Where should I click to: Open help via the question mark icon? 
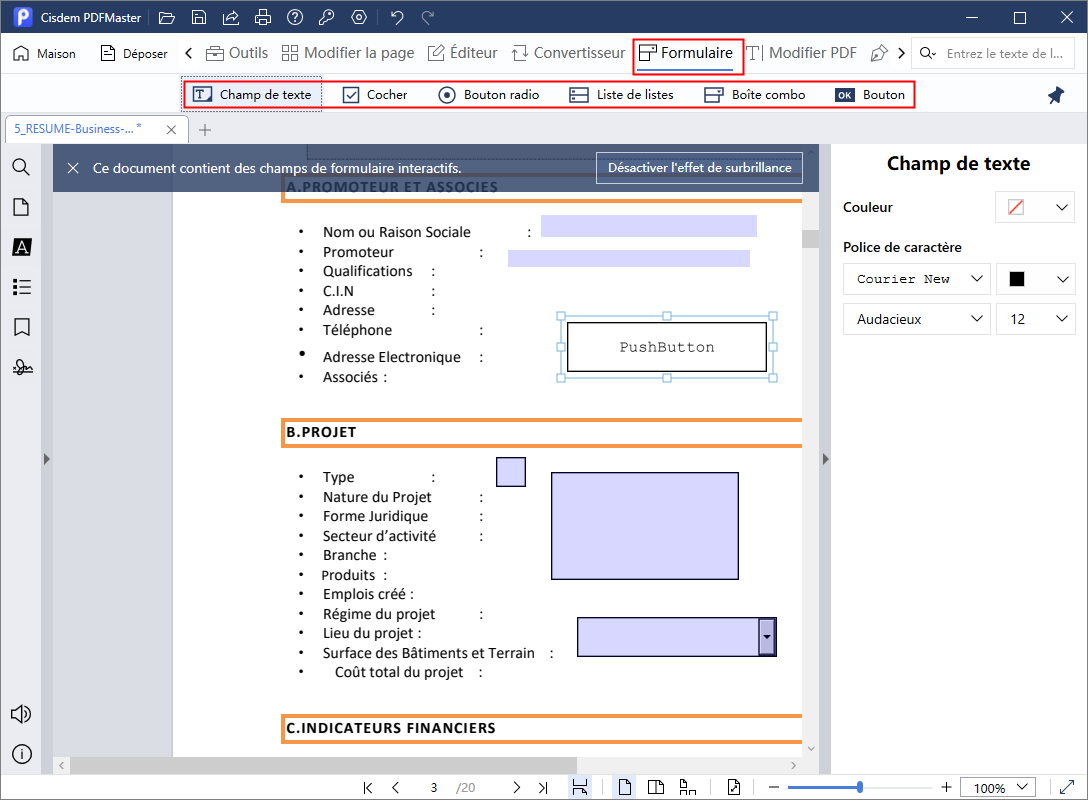pyautogui.click(x=295, y=17)
